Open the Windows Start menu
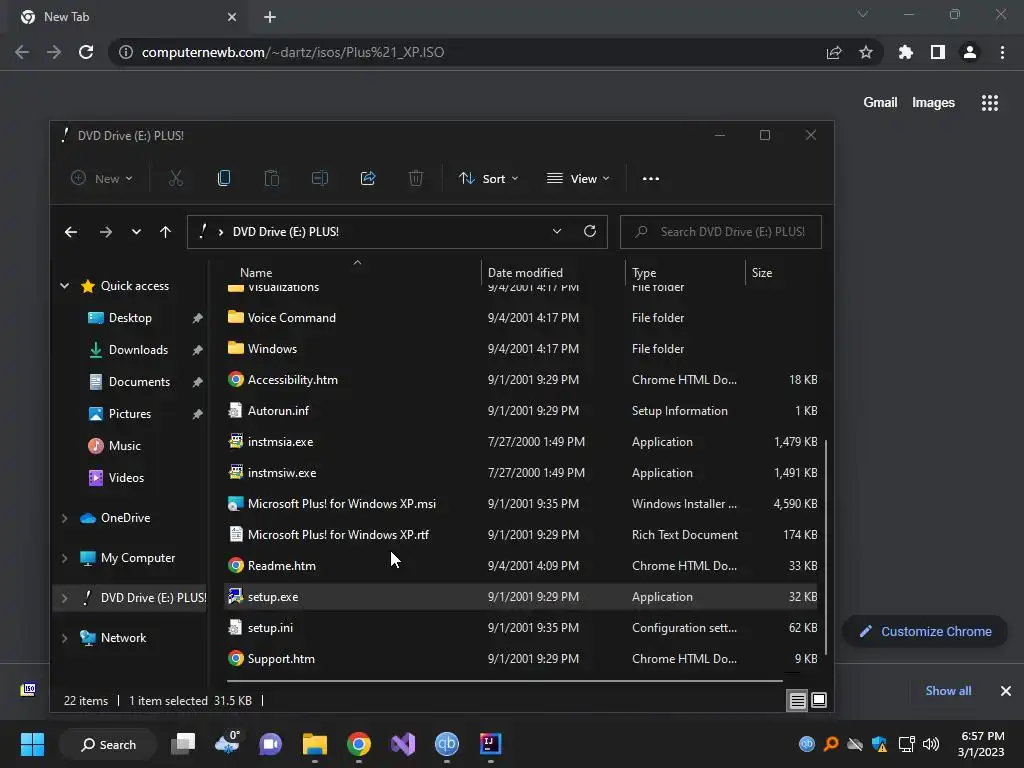This screenshot has height=768, width=1024. pyautogui.click(x=32, y=744)
